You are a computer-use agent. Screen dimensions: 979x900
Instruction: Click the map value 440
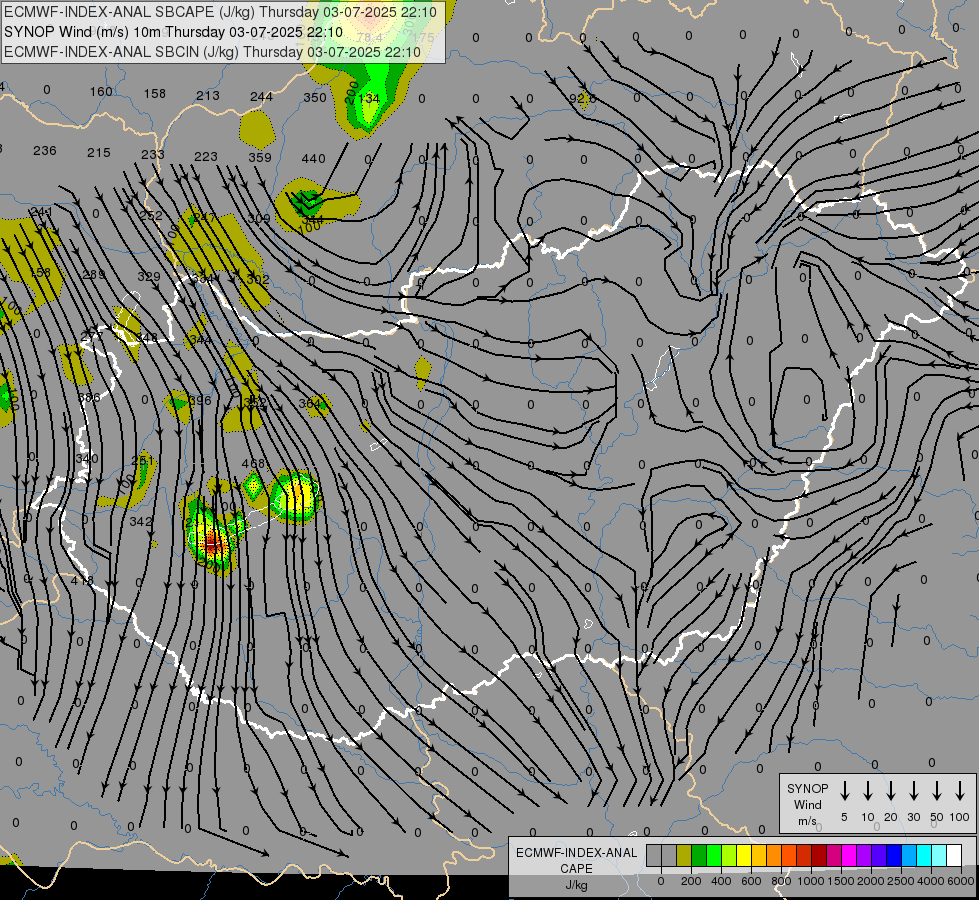(313, 159)
